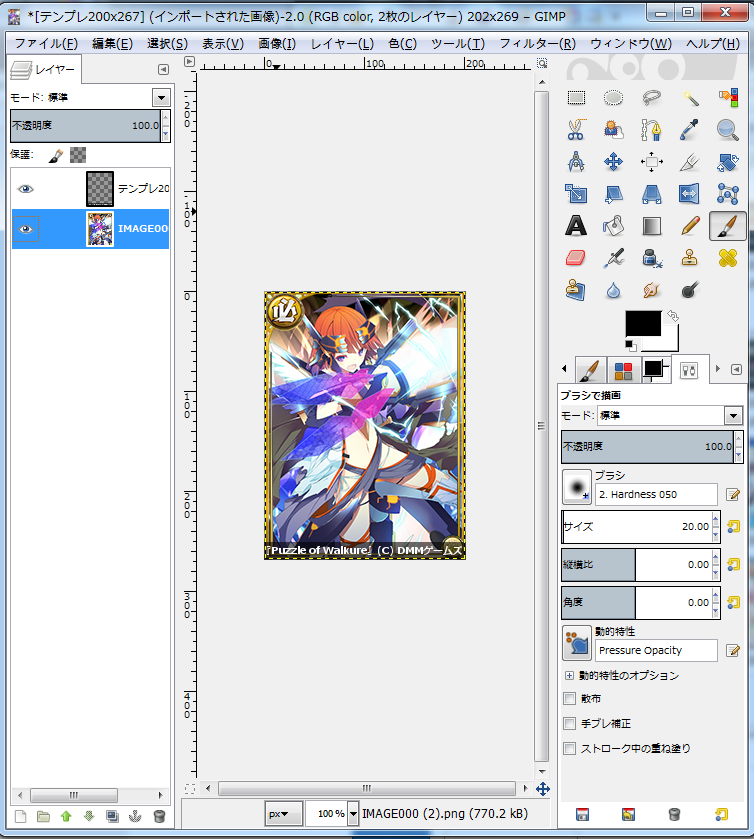Open the フィルター(R) menu

(x=537, y=43)
